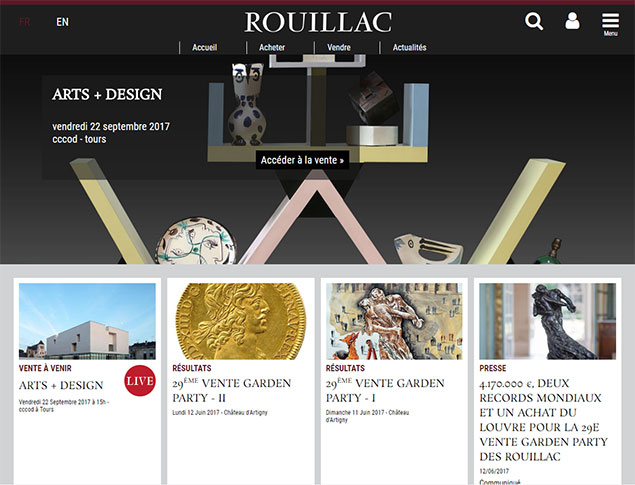The image size is (635, 485).
Task: Click the ROUILLAC logo
Action: click(318, 22)
